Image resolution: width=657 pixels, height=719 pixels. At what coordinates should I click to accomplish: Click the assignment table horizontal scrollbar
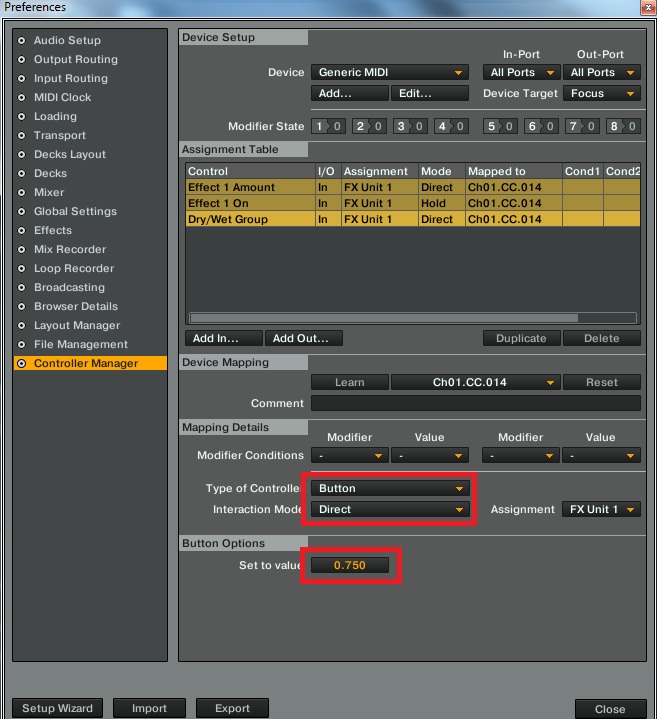pyautogui.click(x=384, y=318)
